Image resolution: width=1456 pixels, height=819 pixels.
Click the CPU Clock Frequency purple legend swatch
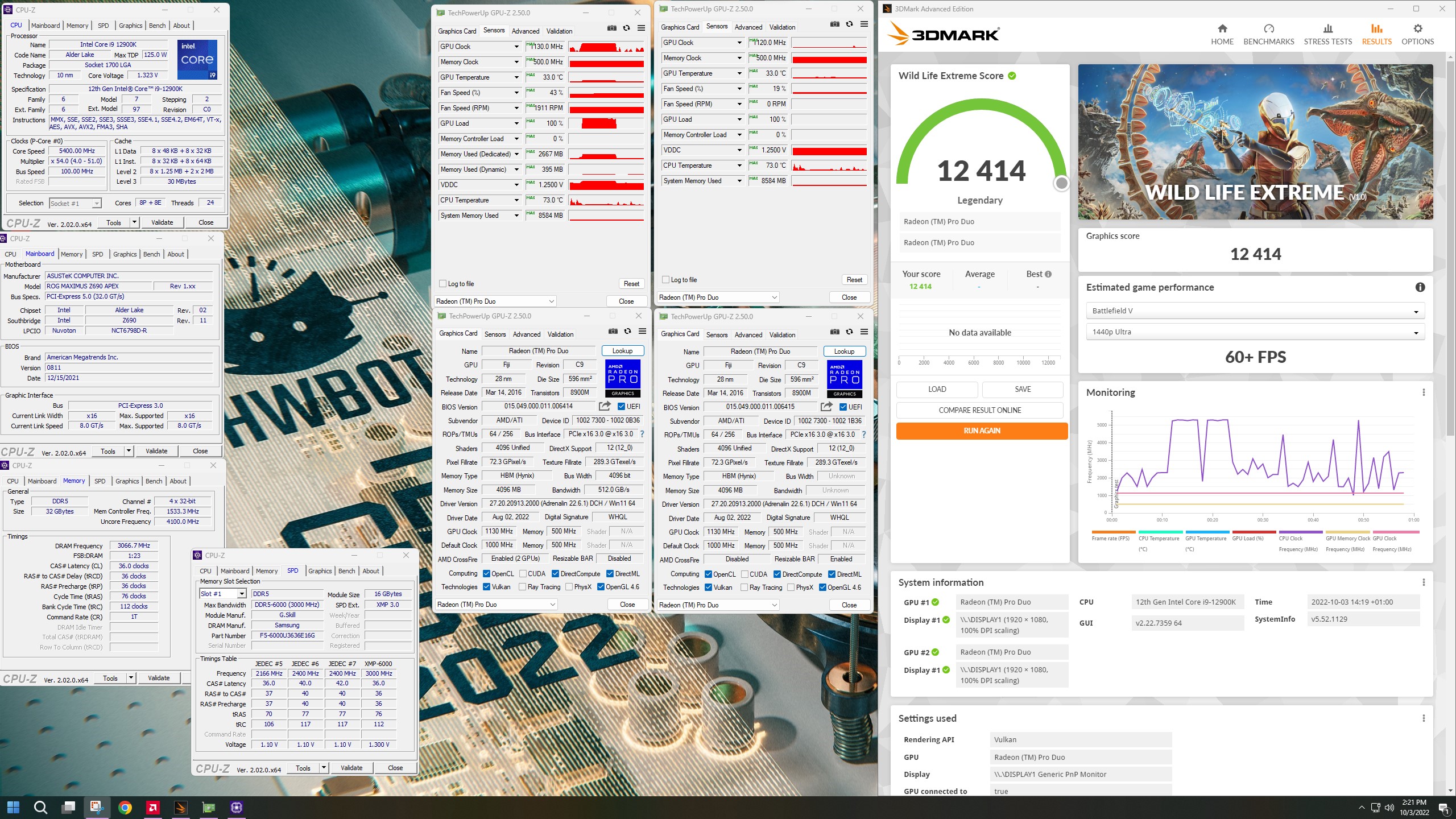pos(1301,532)
